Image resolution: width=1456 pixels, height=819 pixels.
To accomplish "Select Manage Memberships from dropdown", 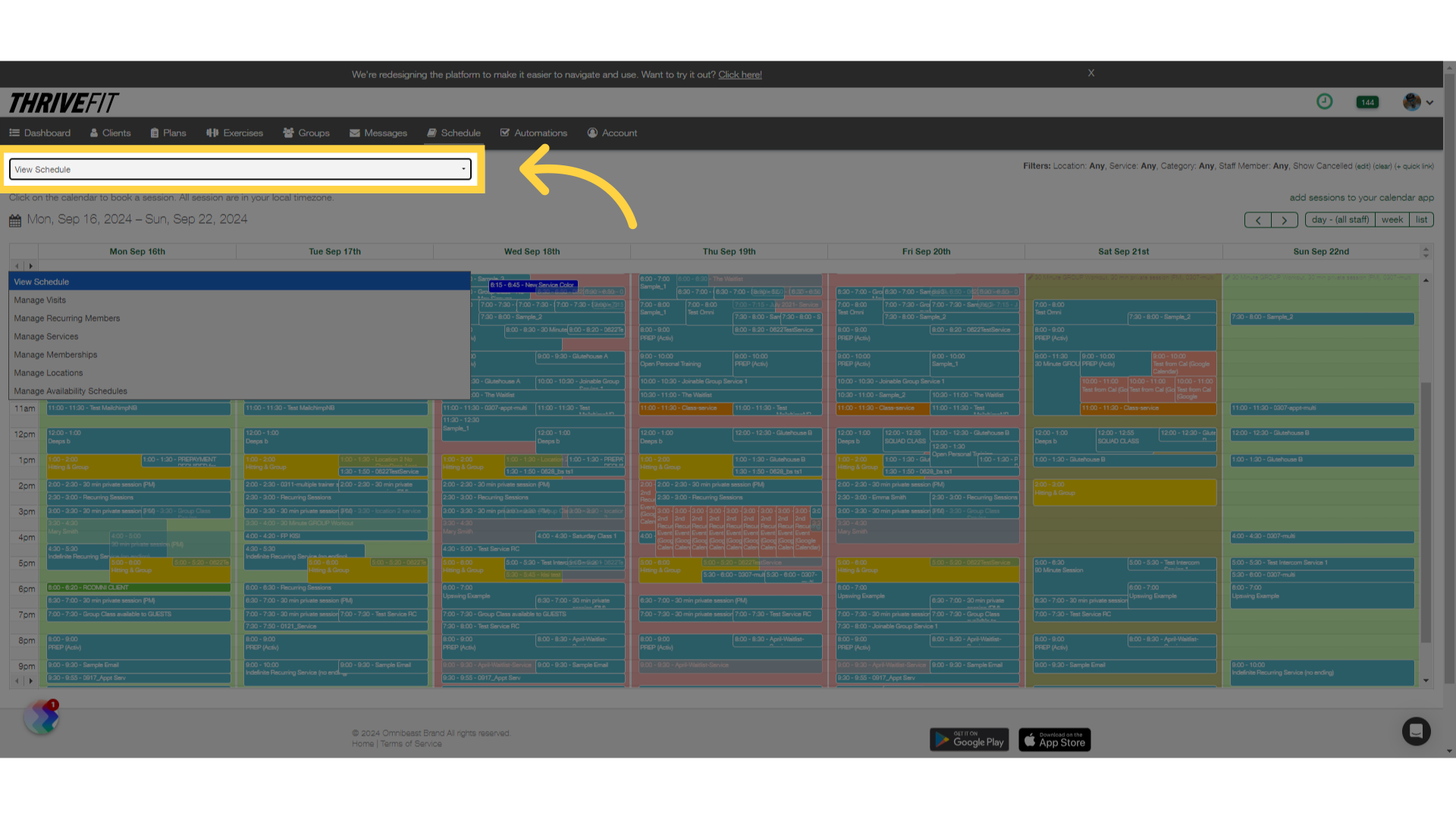I will (55, 354).
